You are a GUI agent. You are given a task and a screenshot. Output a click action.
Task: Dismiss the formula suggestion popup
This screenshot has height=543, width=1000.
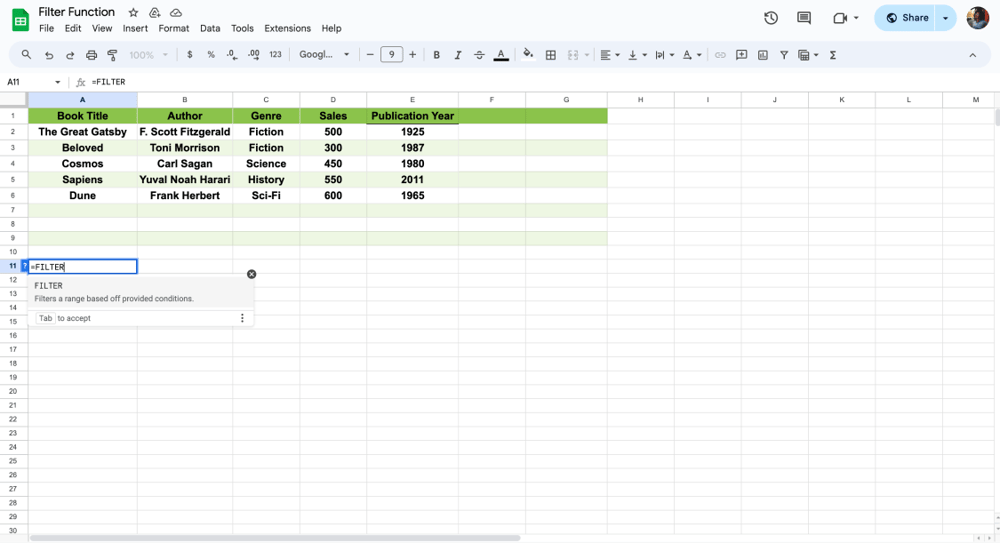(251, 274)
